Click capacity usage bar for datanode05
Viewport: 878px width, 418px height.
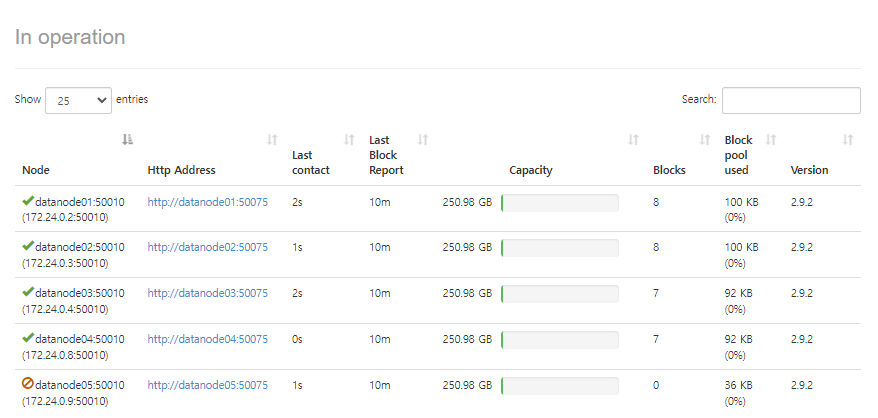[x=560, y=386]
